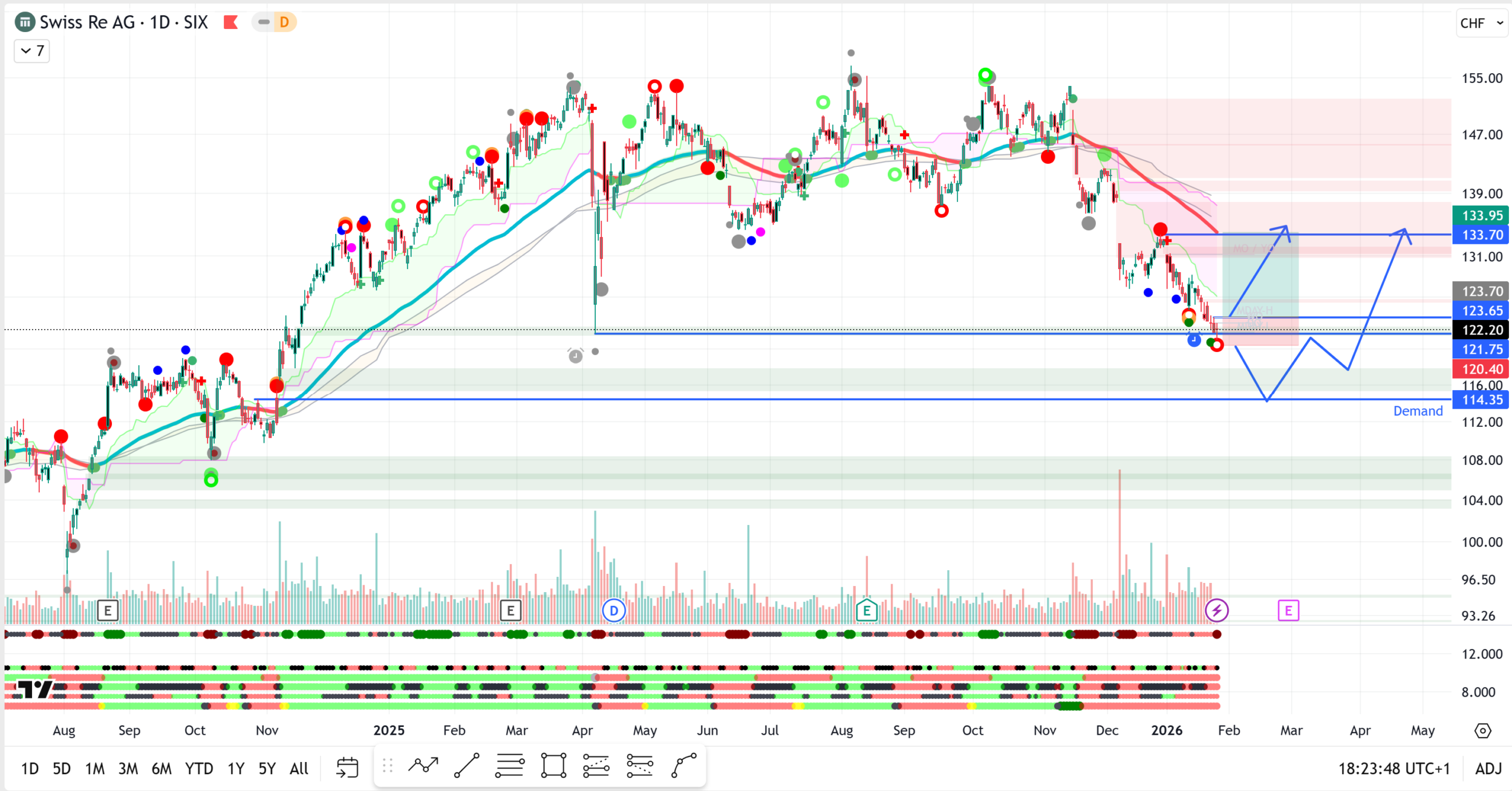
Task: Click the Demand label on chart
Action: (x=1417, y=411)
